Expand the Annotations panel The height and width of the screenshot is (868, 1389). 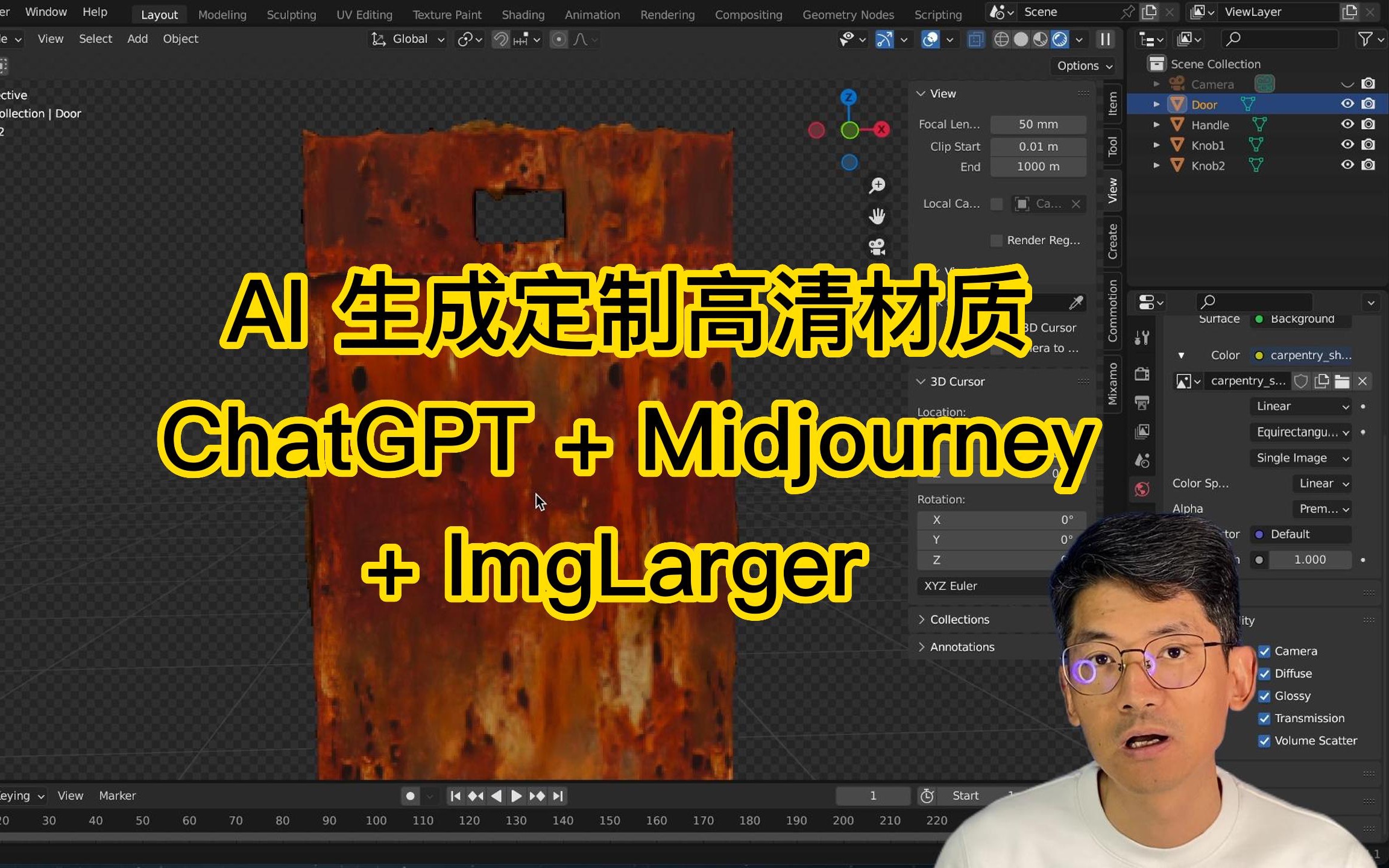click(x=921, y=647)
